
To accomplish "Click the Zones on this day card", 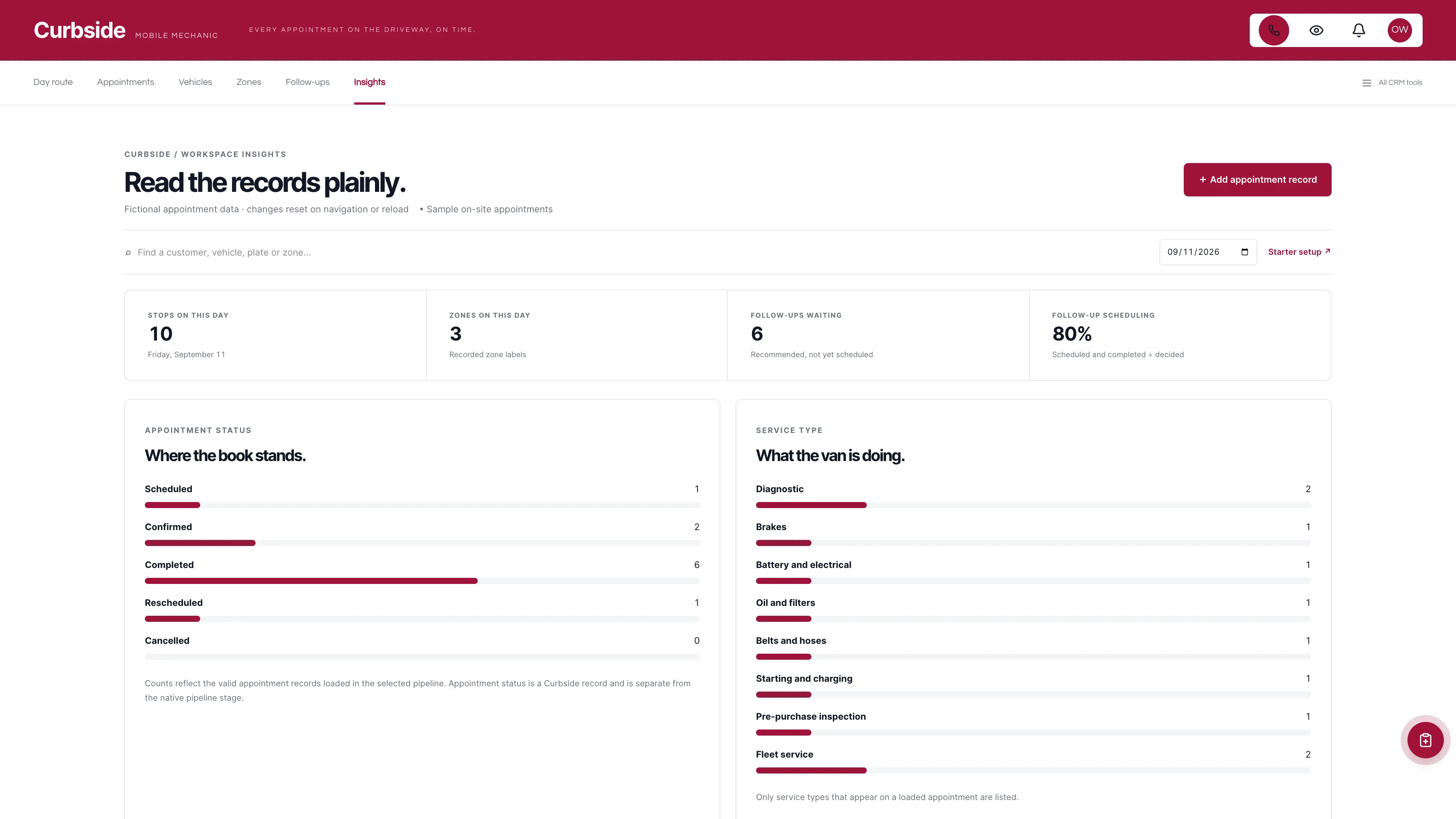I will click(x=576, y=335).
